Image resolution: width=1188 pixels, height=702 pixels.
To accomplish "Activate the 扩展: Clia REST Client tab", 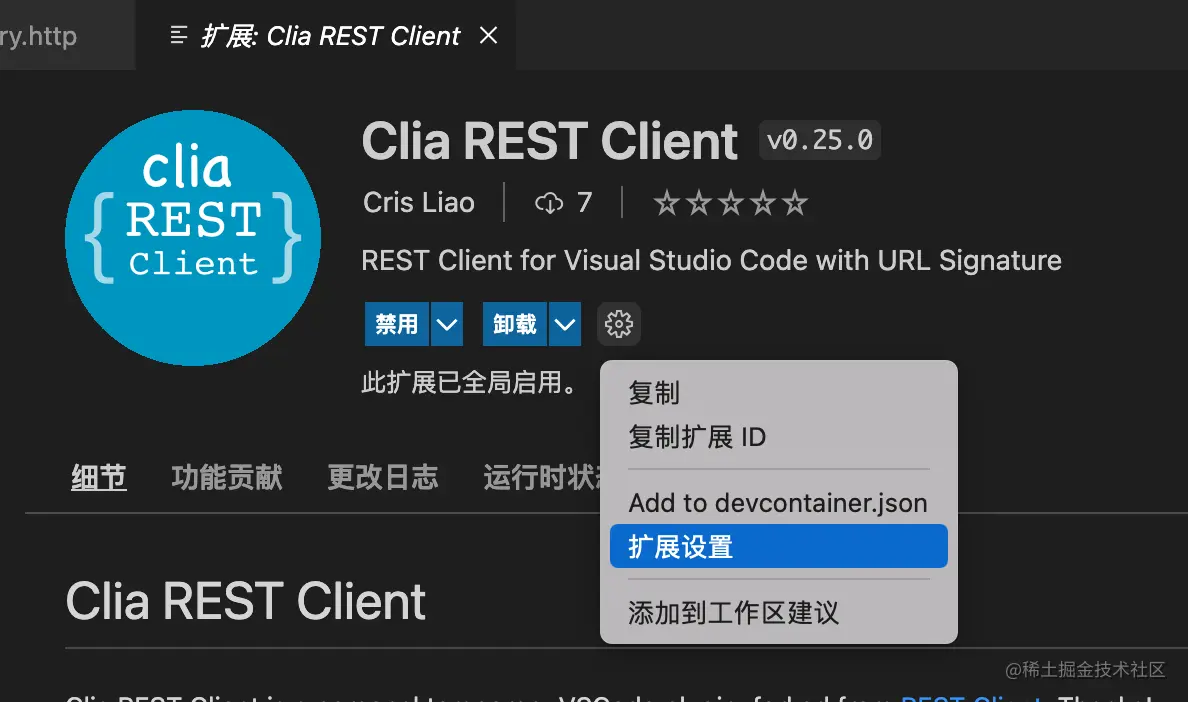I will (x=326, y=36).
